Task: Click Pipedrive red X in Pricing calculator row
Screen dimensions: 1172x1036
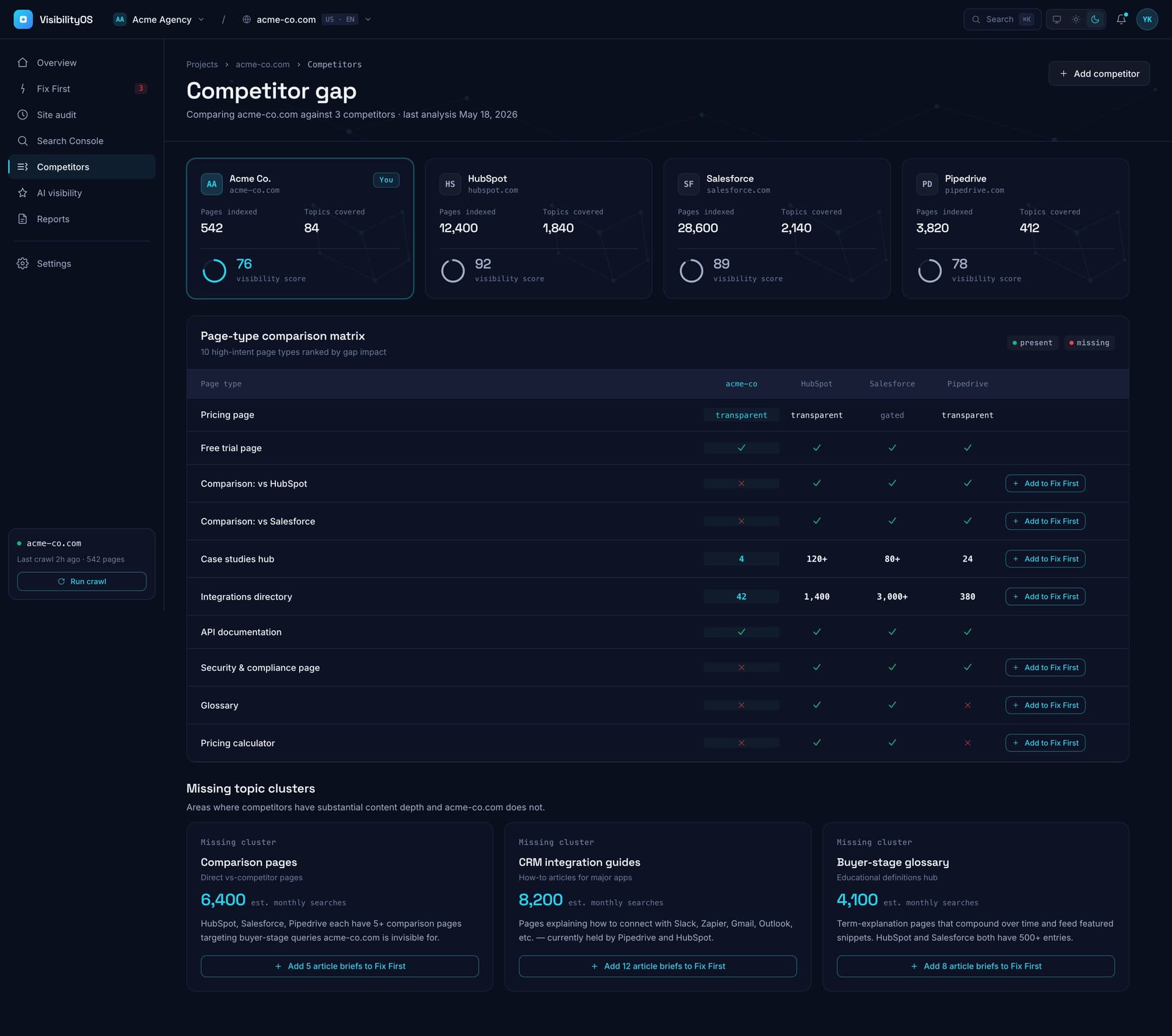Action: [968, 743]
